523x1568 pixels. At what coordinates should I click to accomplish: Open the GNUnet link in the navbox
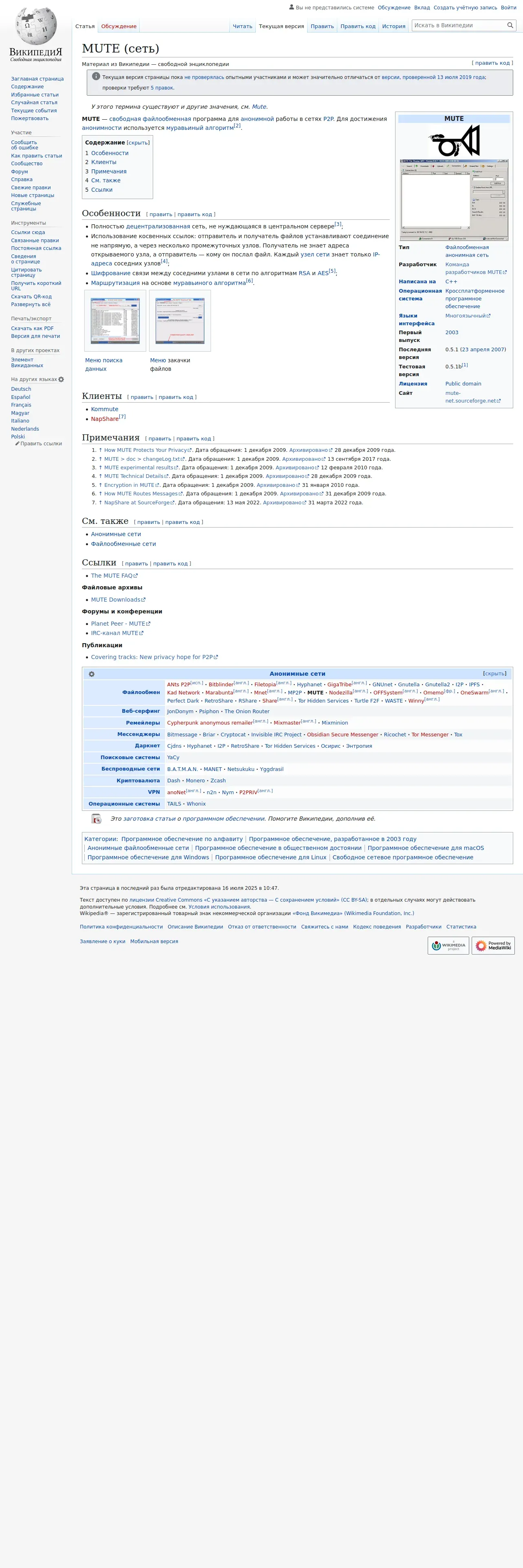382,685
